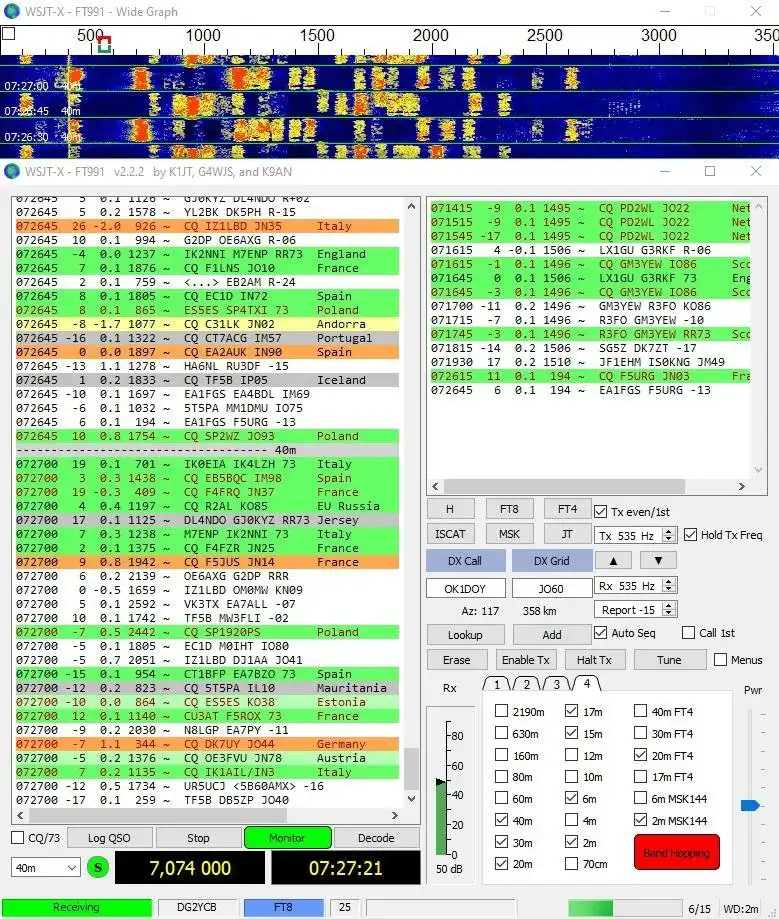Viewport: 779px width, 919px height.
Task: Click the green S sync indicator
Action: (x=98, y=867)
